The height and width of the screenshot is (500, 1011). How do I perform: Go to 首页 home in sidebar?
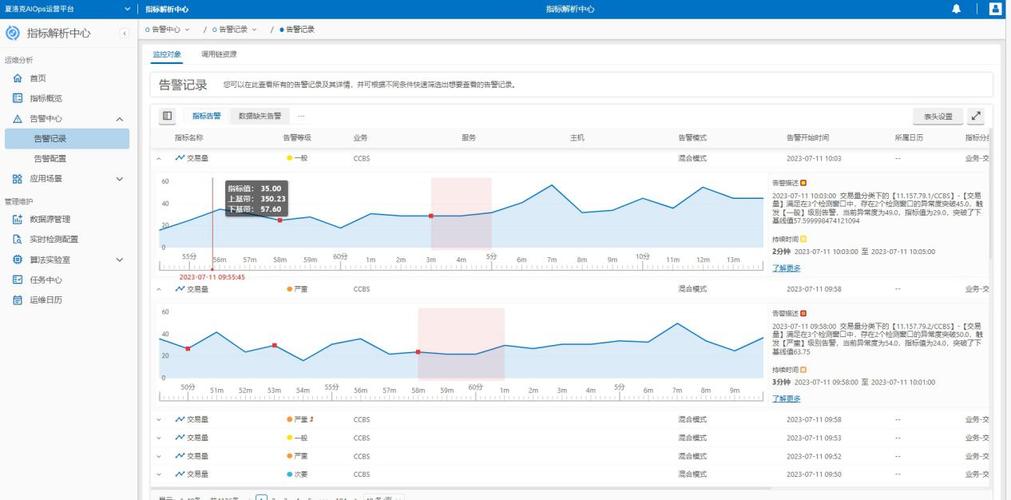pos(38,78)
